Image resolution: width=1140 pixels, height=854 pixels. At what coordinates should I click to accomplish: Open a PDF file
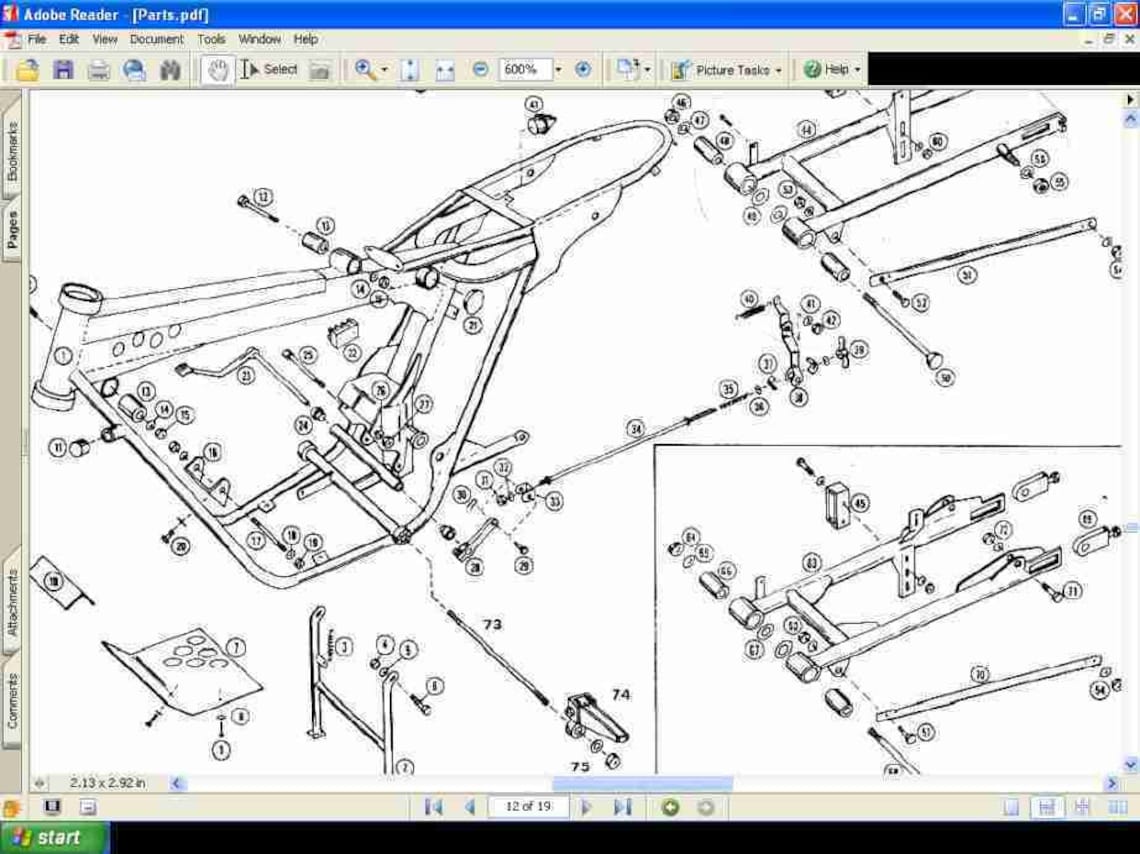(x=27, y=70)
